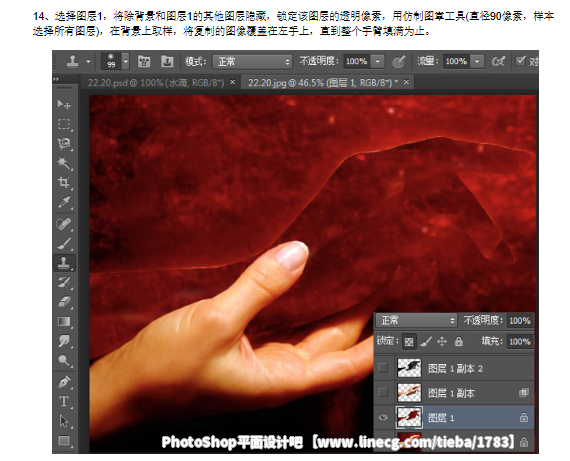
Task: Open the tool preset picker arrow
Action: click(88, 61)
